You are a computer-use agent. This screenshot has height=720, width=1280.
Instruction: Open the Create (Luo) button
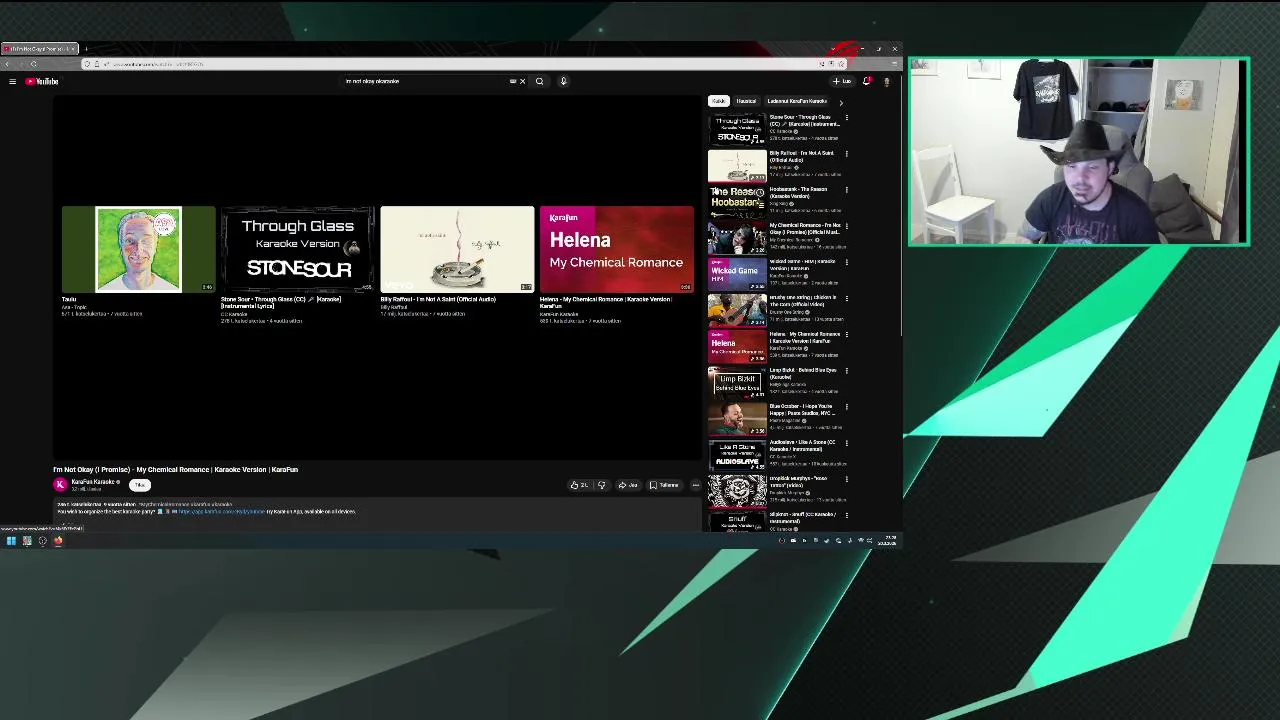point(842,81)
